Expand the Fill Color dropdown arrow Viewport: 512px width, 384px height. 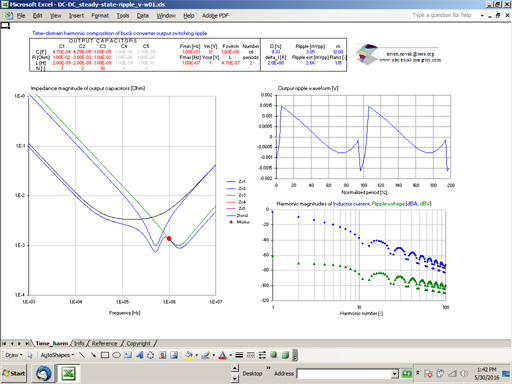[x=196, y=355]
